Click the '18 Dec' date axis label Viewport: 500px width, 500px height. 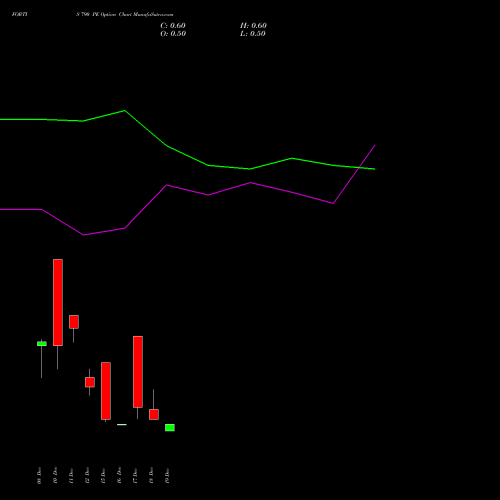pos(151,475)
